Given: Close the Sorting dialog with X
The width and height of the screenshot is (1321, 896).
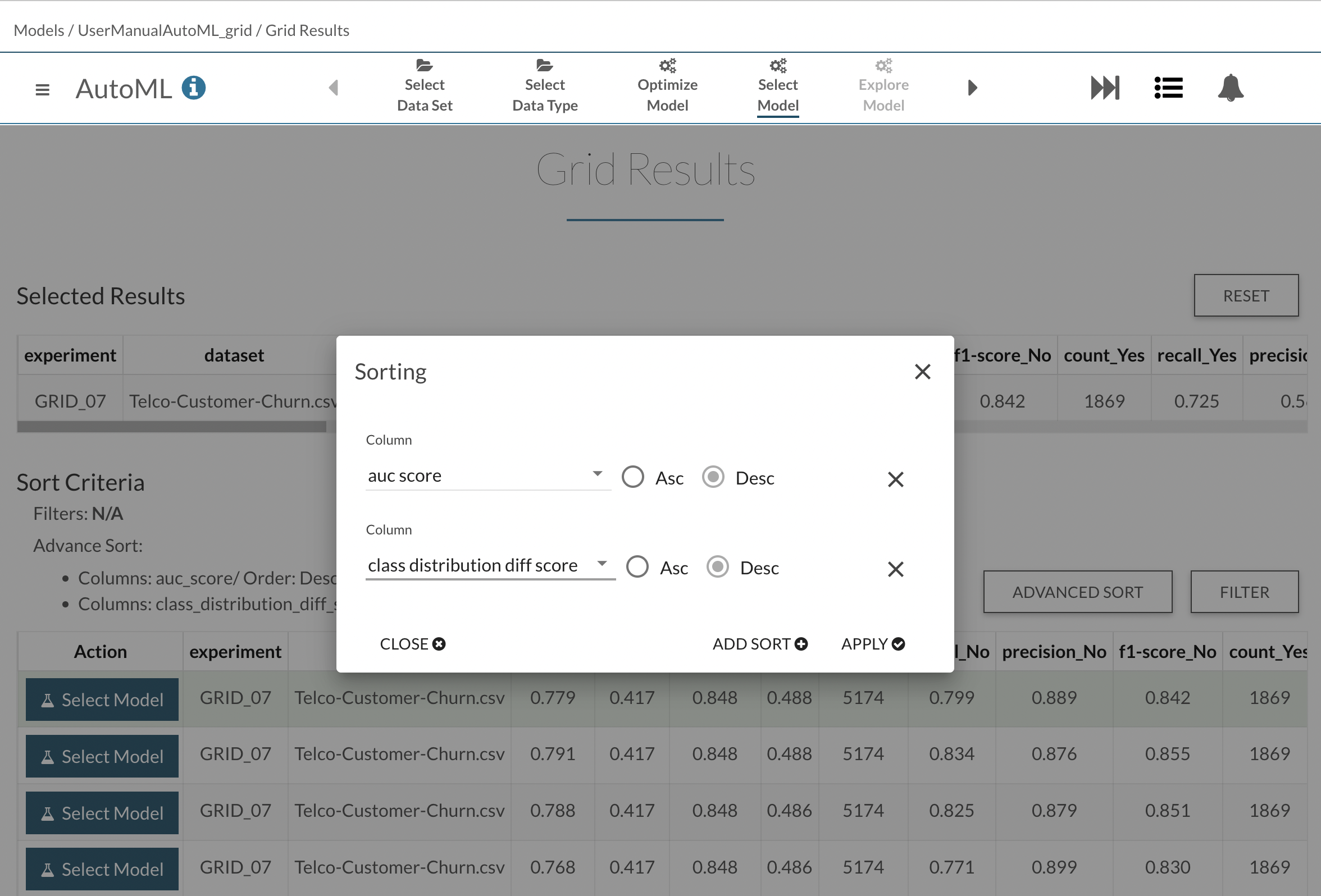Looking at the screenshot, I should coord(922,372).
